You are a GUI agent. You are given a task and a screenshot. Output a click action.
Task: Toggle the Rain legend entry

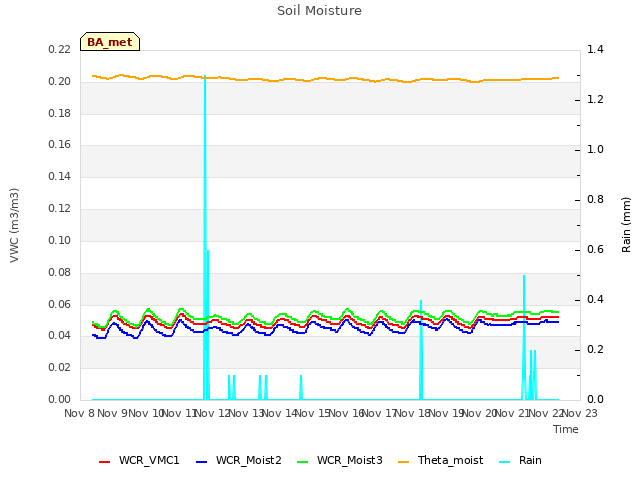(520, 460)
